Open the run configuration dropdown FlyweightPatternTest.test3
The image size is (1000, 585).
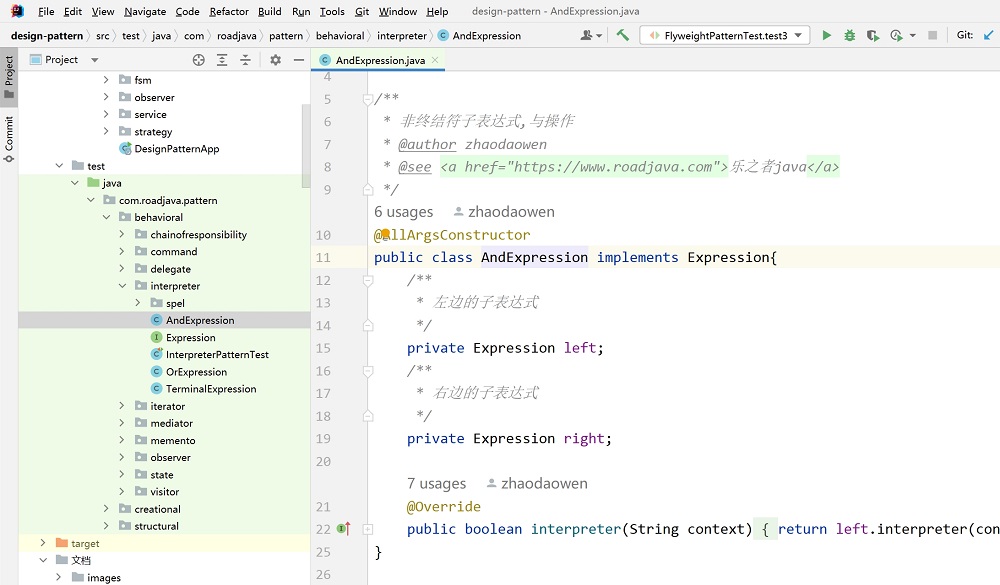pyautogui.click(x=725, y=35)
